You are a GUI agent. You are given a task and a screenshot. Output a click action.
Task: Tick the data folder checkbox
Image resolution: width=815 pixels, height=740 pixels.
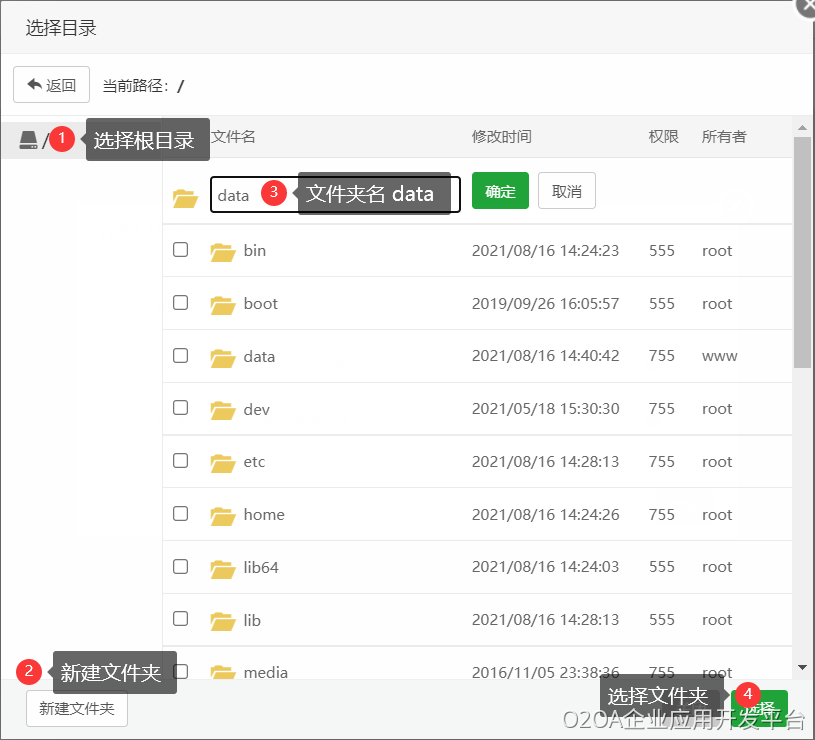click(181, 355)
